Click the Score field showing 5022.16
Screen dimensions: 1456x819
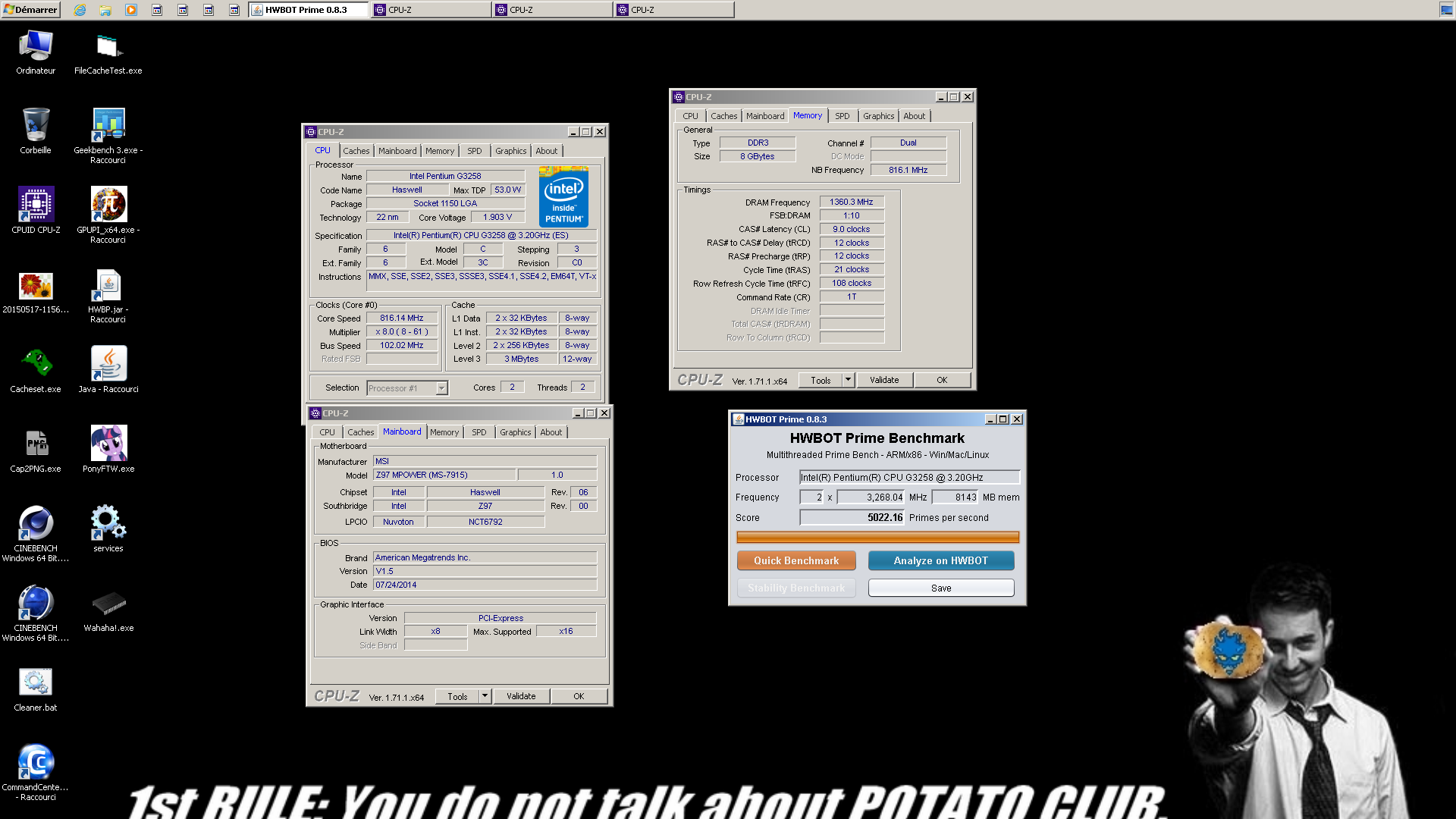(x=852, y=517)
